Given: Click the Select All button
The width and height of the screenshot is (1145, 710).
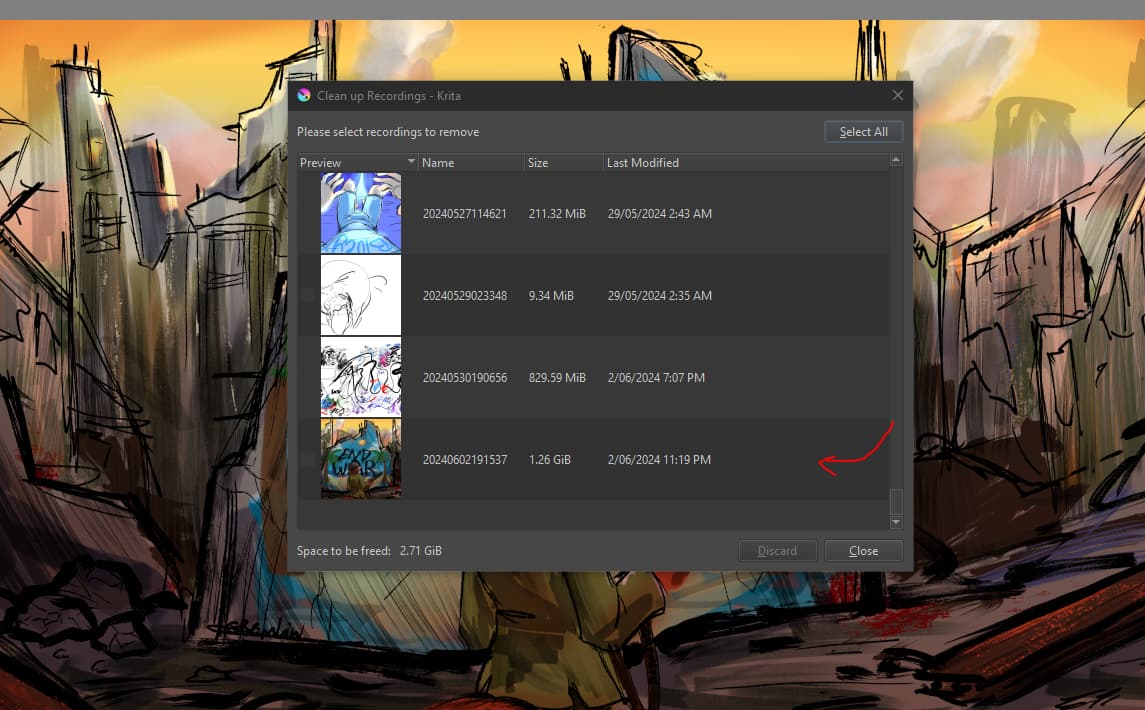Looking at the screenshot, I should point(863,131).
